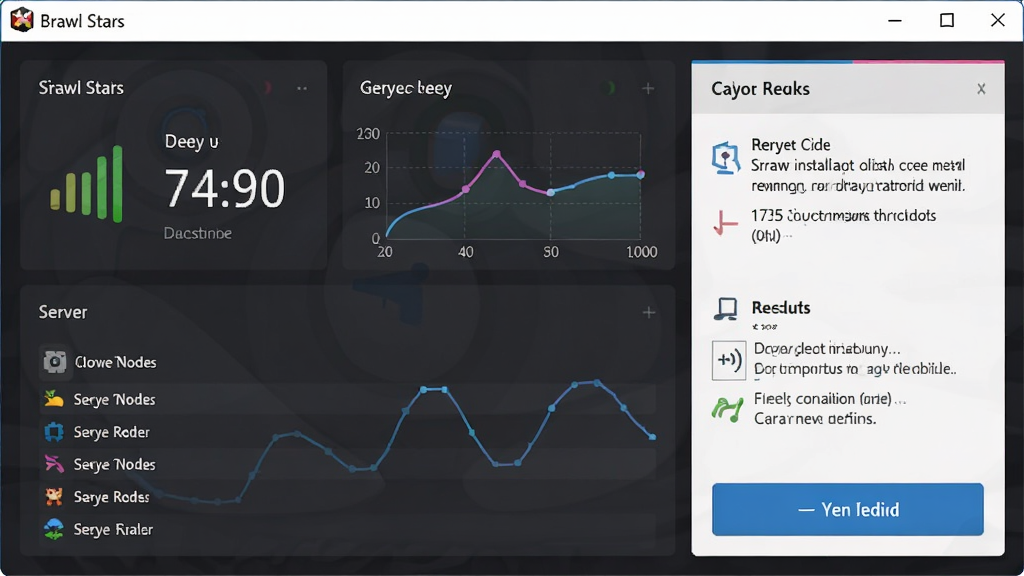The width and height of the screenshot is (1024, 576).
Task: Click the Srawl Stars card title
Action: tap(81, 88)
